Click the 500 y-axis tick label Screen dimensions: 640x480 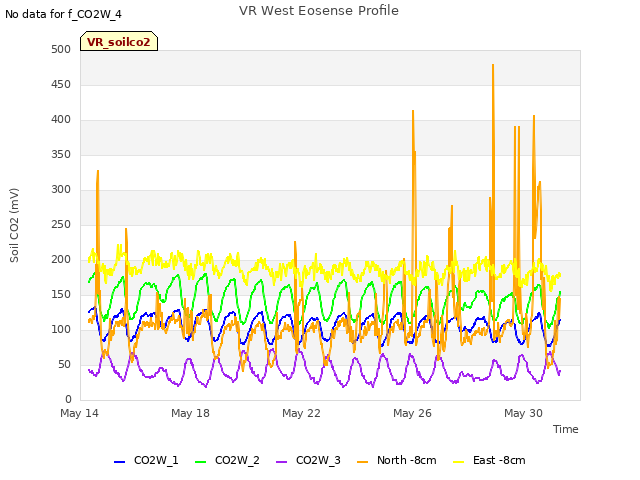coord(61,49)
